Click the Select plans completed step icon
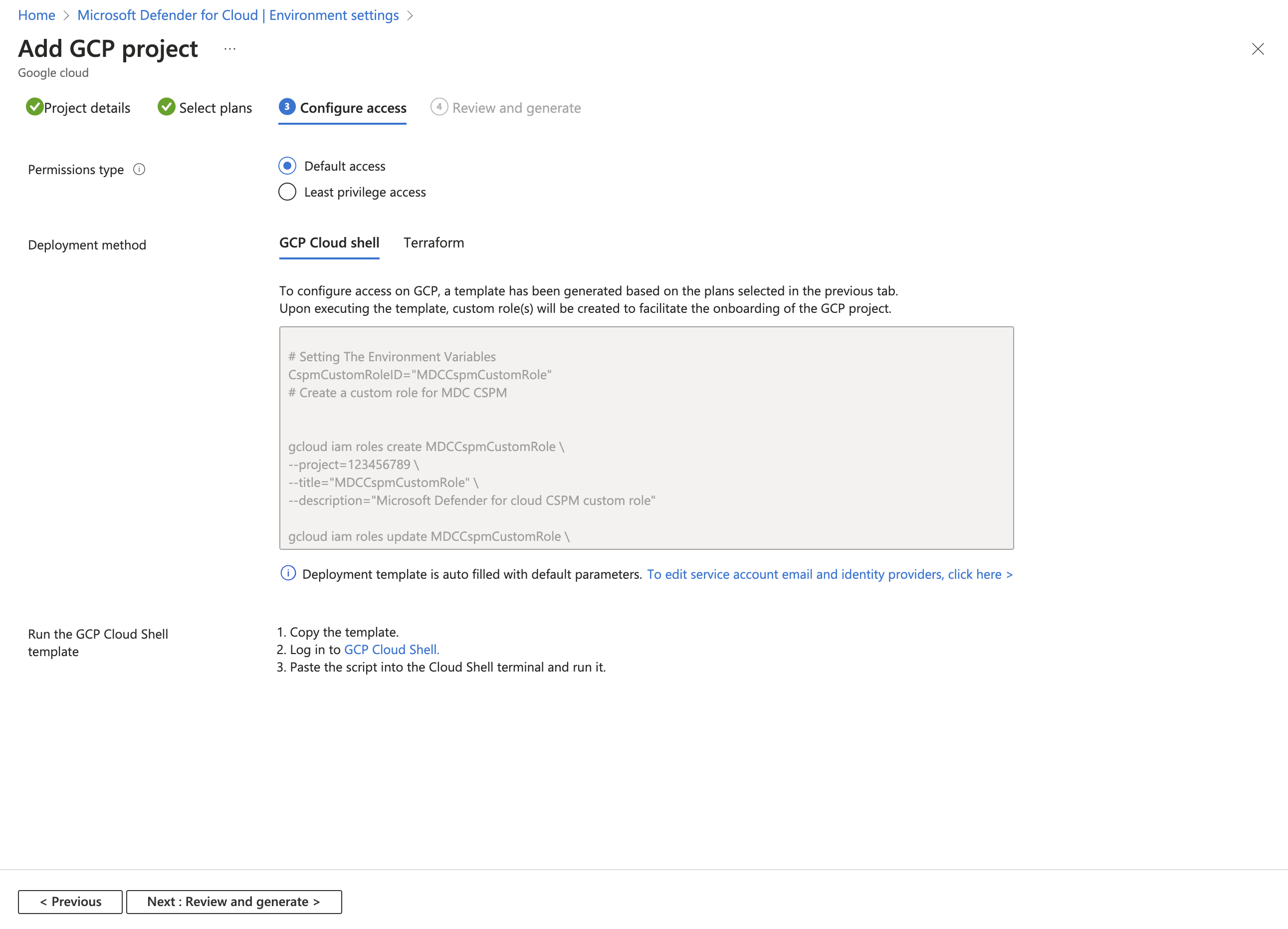1288x929 pixels. (166, 108)
